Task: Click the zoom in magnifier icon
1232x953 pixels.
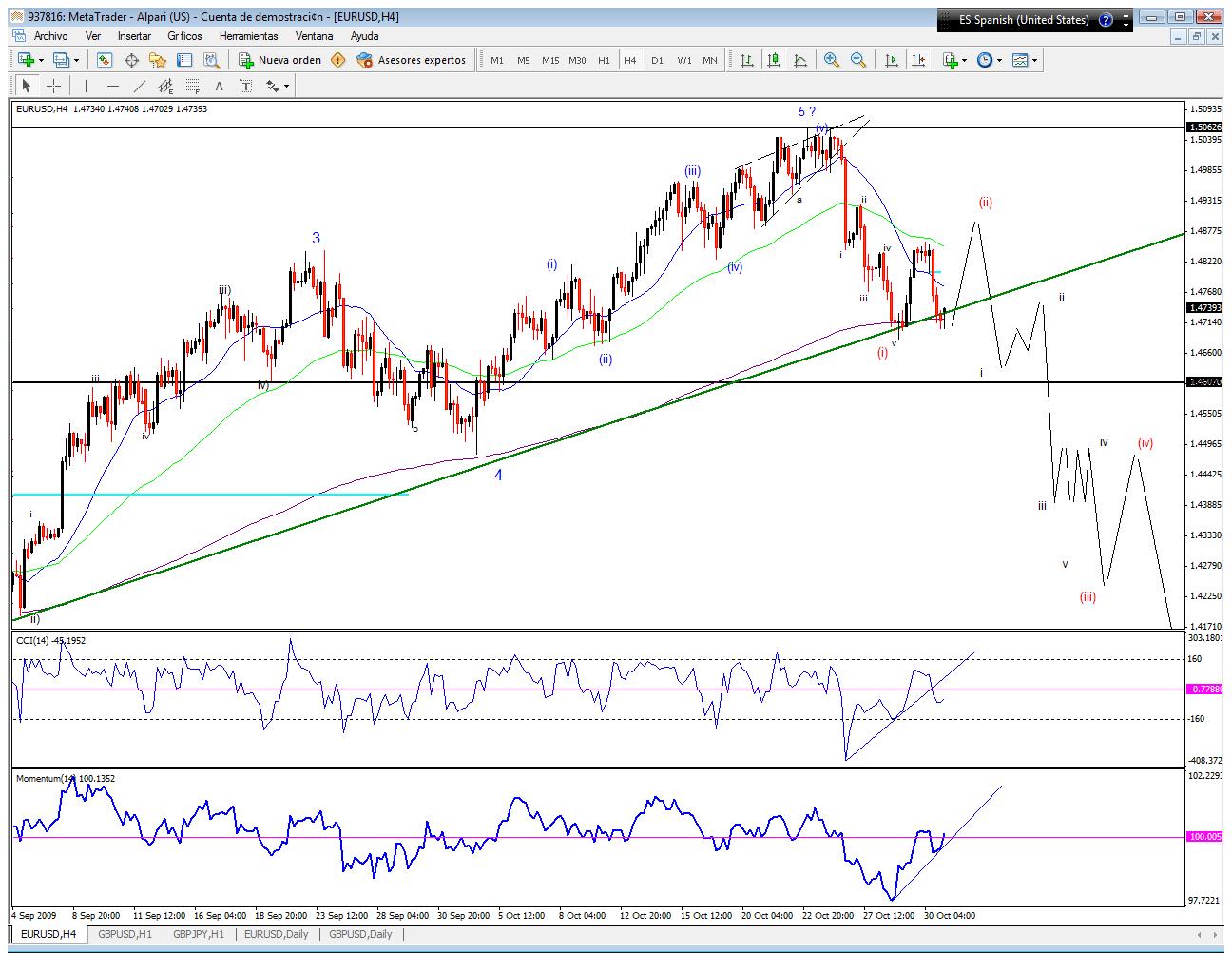Action: 832,60
